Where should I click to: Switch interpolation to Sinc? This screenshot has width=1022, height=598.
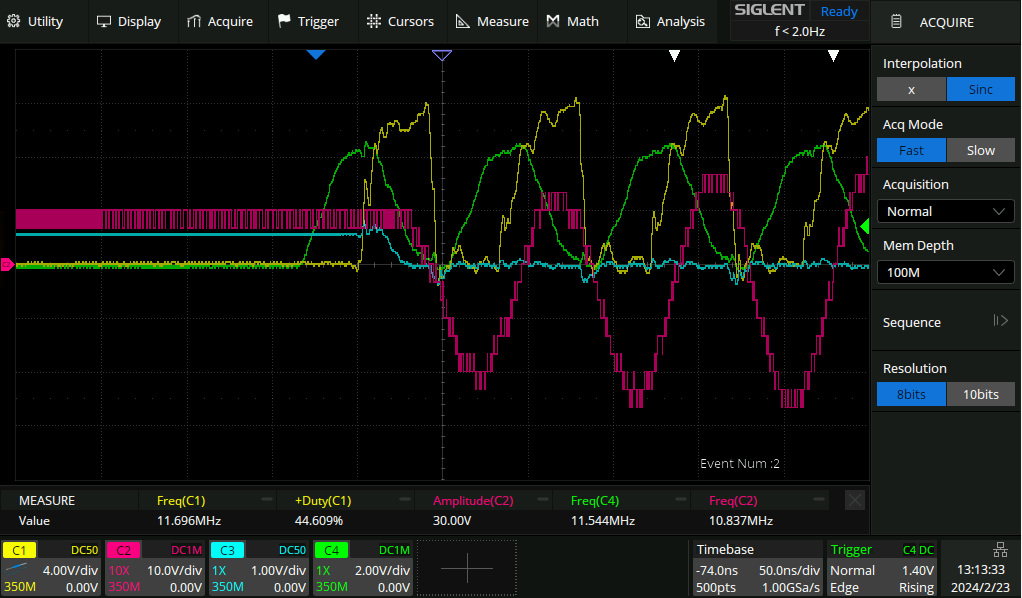pos(980,89)
